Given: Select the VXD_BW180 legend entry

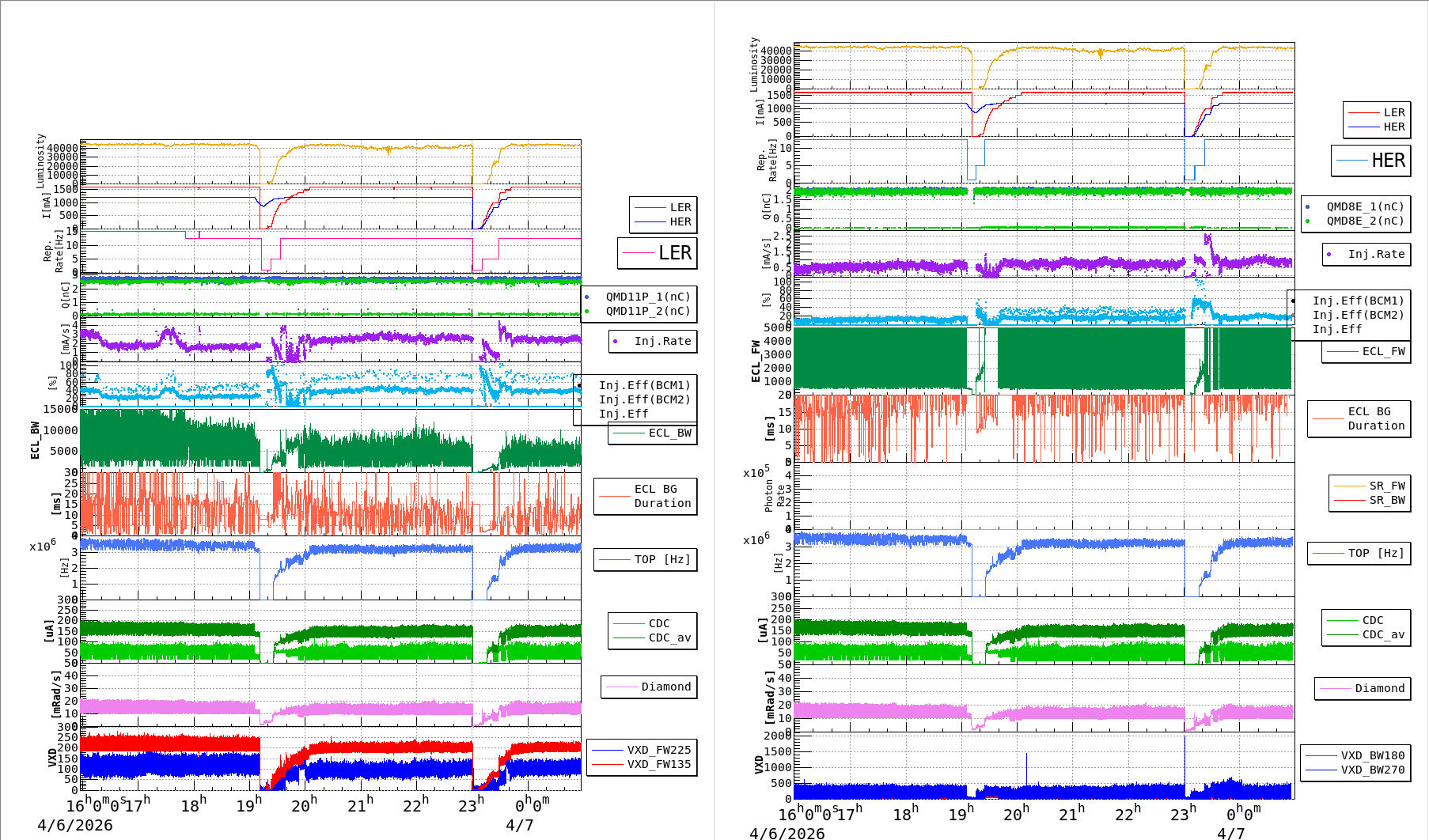Looking at the screenshot, I should pos(1372,755).
